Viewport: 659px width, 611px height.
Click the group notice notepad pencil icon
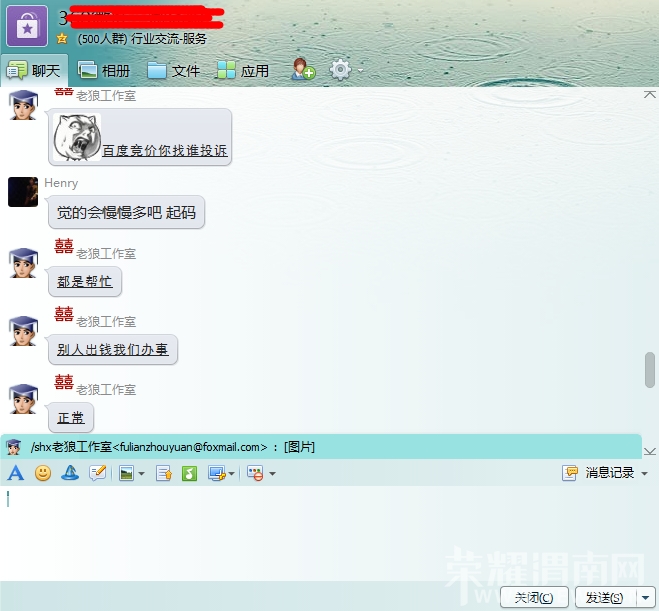pos(97,473)
